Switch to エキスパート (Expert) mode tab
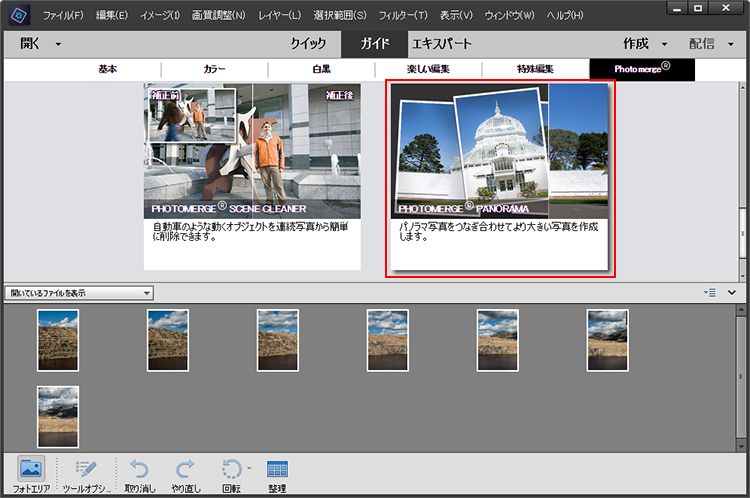750x498 pixels. click(x=441, y=44)
